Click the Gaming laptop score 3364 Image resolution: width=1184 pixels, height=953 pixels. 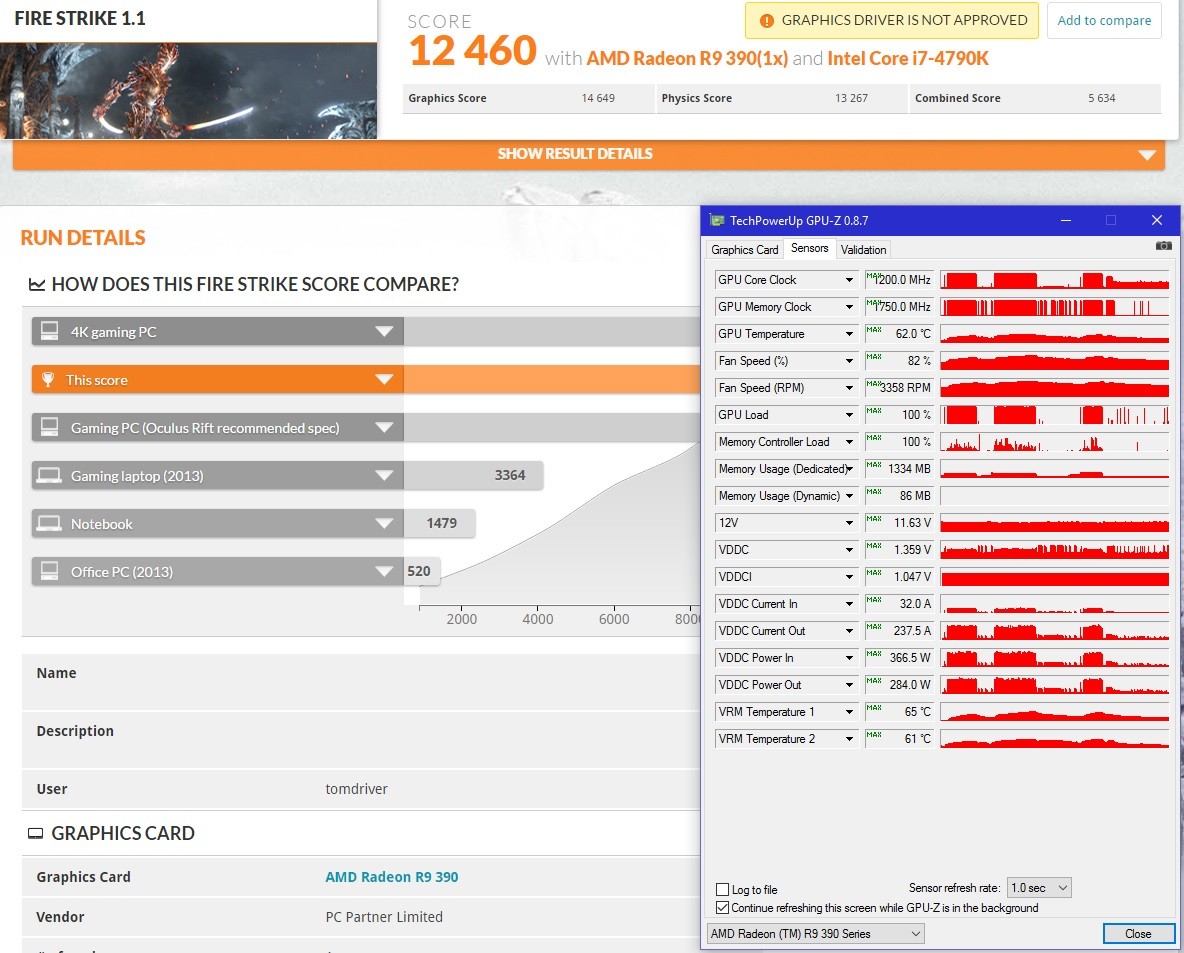pyautogui.click(x=510, y=476)
